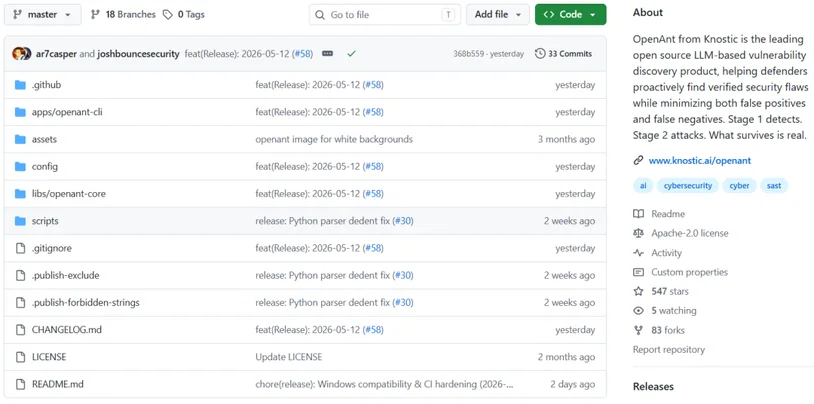Open the .publish-exclude file
Viewport: 814px width, 404px height.
point(65,275)
